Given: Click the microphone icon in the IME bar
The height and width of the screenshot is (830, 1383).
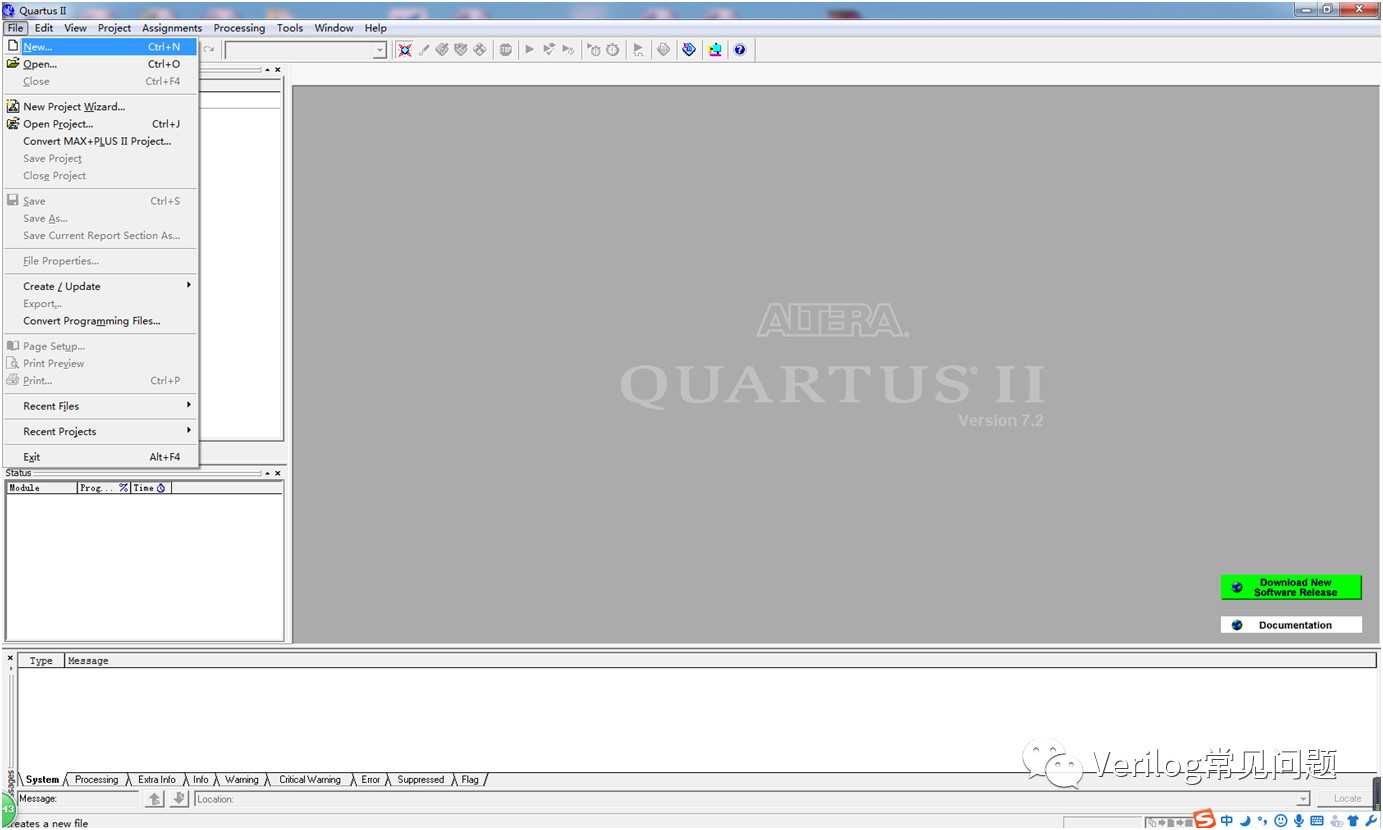Looking at the screenshot, I should click(x=1298, y=821).
